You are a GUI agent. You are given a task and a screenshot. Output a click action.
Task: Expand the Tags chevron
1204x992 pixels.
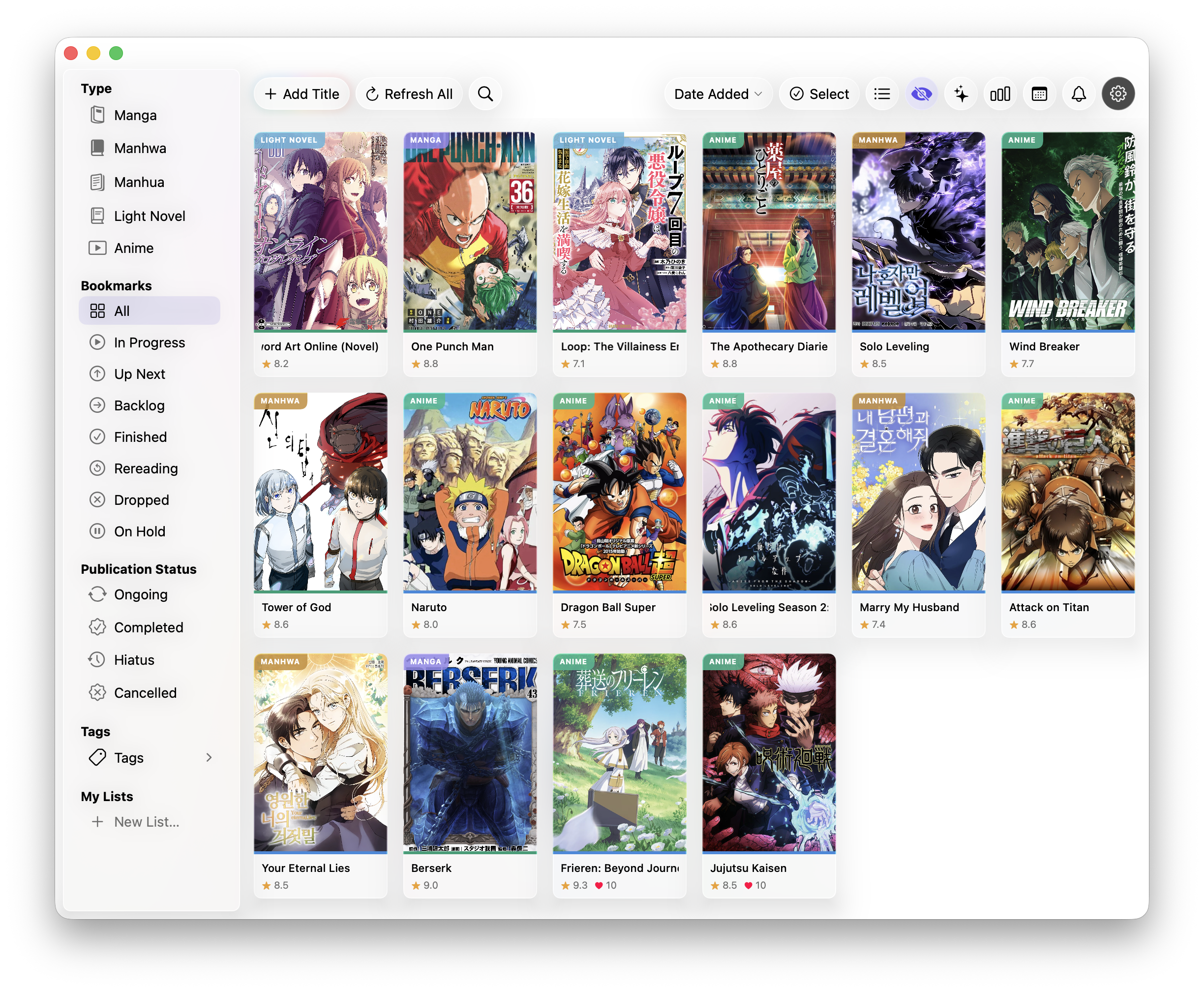click(209, 757)
